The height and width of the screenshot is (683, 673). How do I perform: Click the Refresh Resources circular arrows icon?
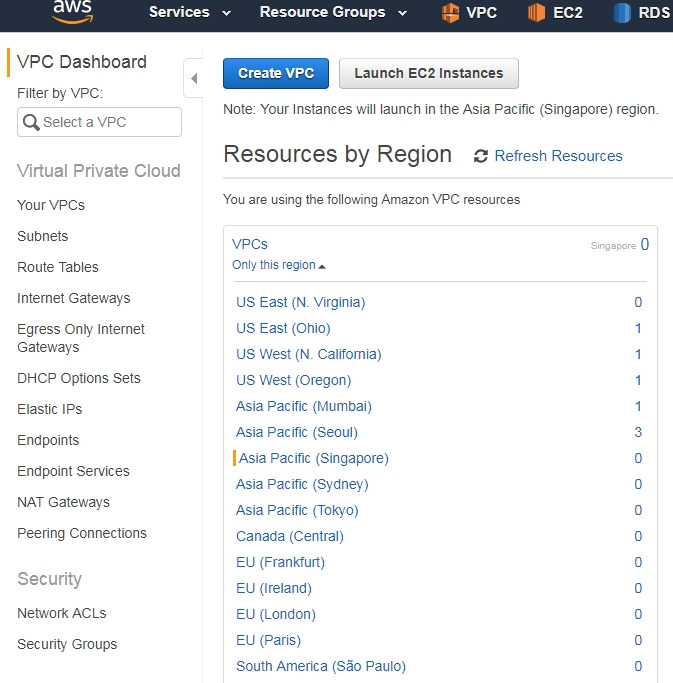480,156
